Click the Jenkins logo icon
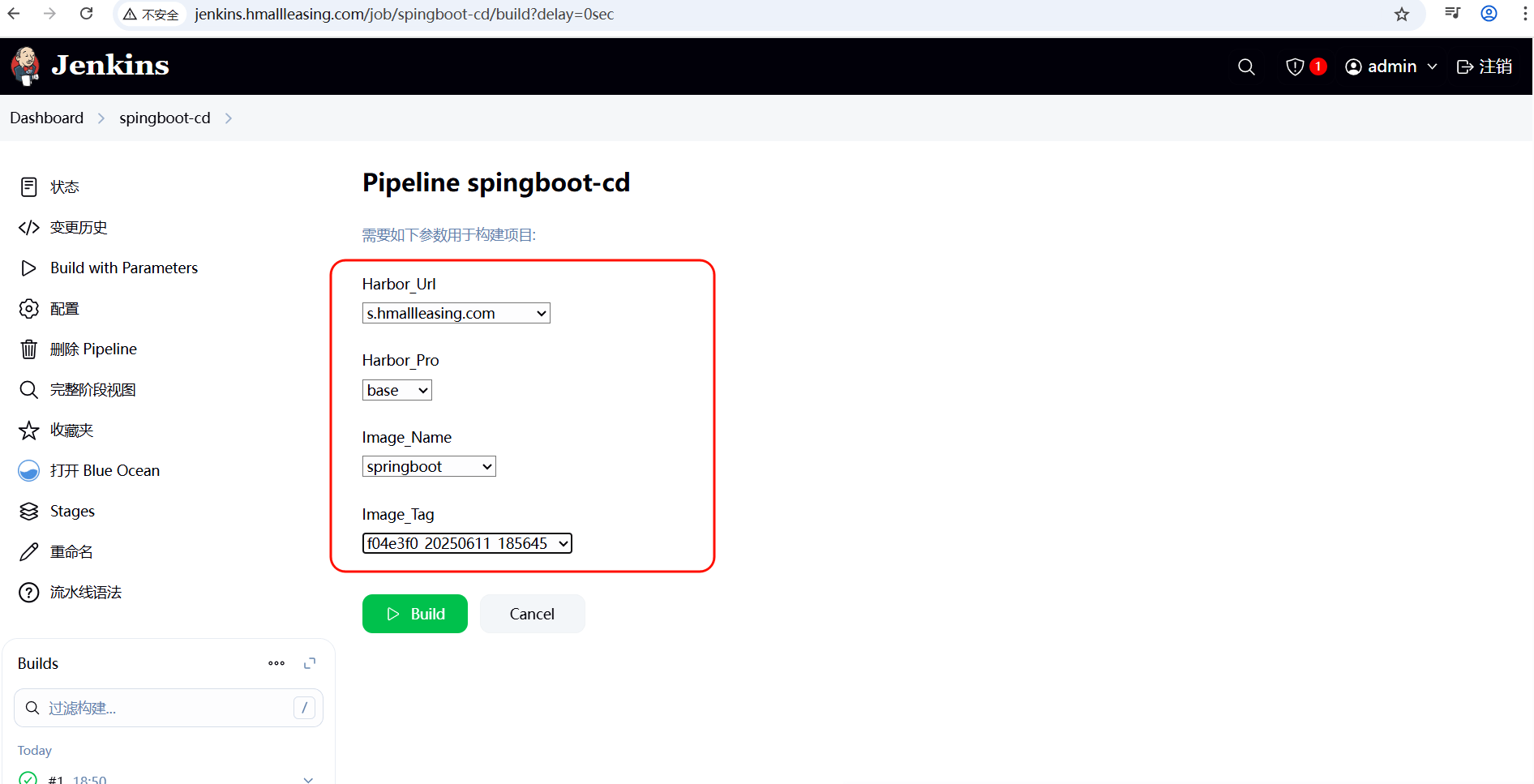The width and height of the screenshot is (1534, 784). click(x=26, y=66)
